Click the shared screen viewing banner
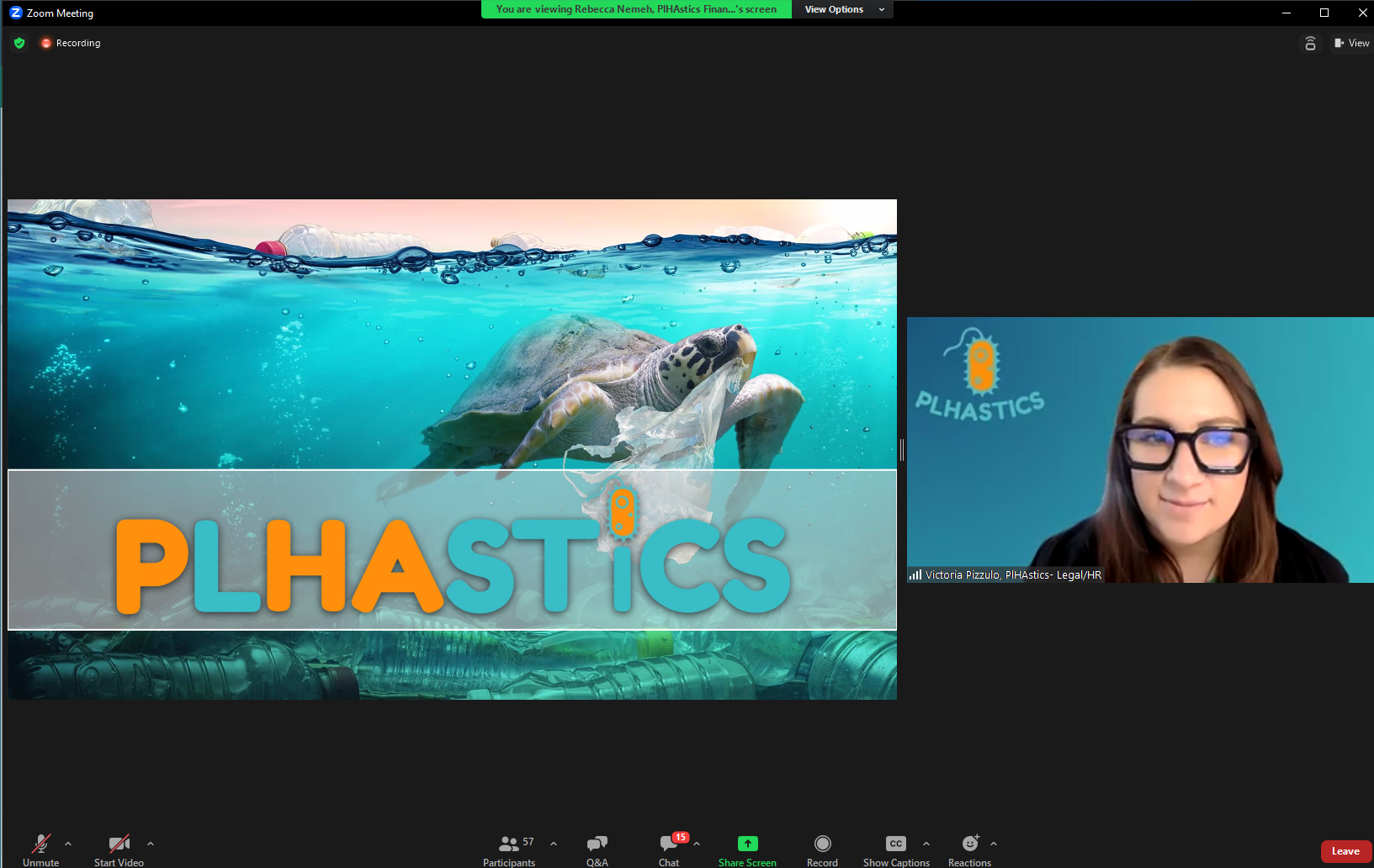The height and width of the screenshot is (868, 1374). pos(636,9)
